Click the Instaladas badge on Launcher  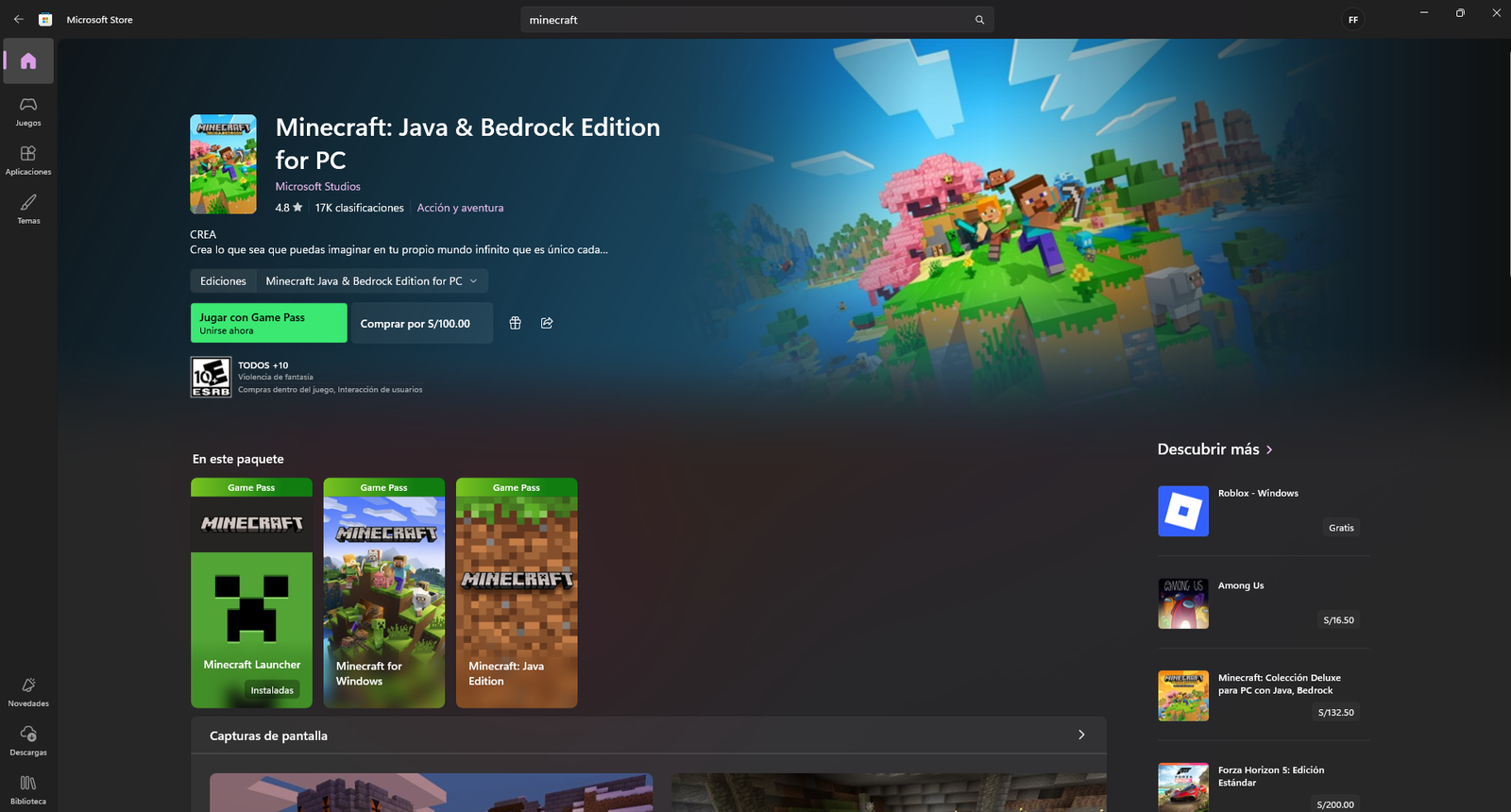[x=272, y=690]
